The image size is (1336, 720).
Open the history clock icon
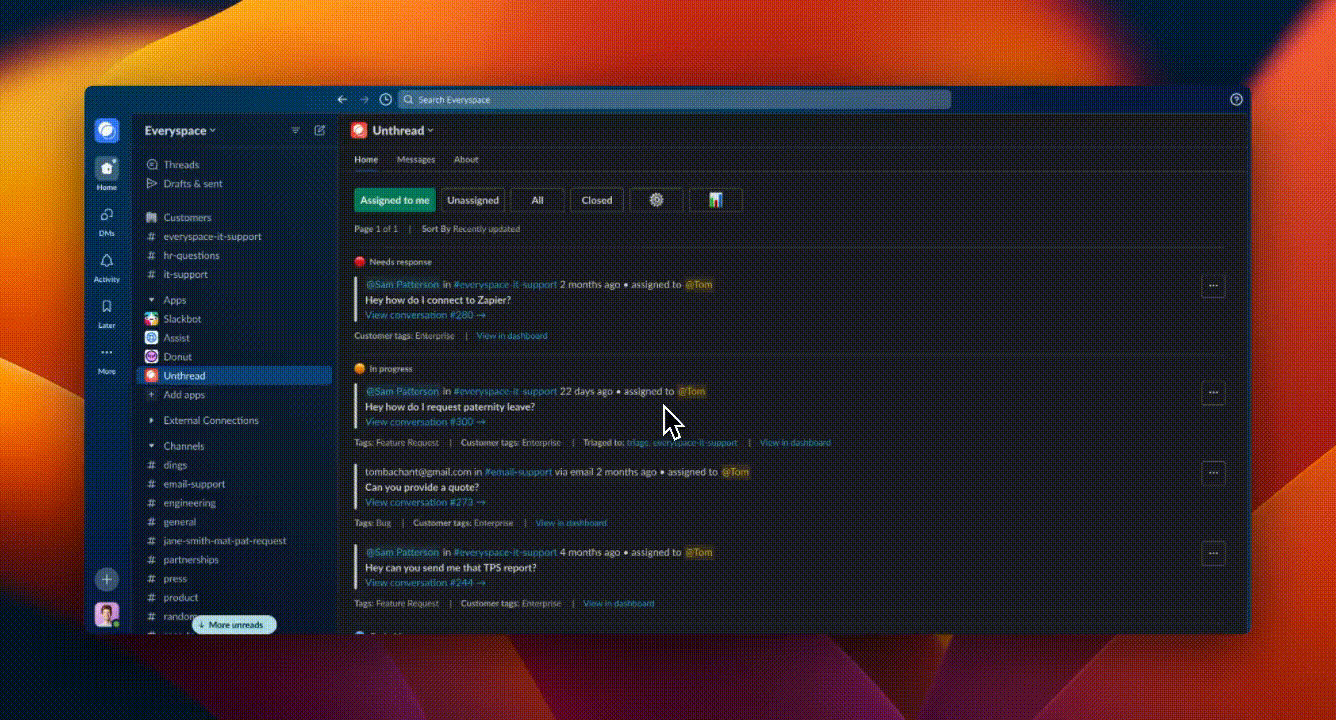tap(386, 100)
